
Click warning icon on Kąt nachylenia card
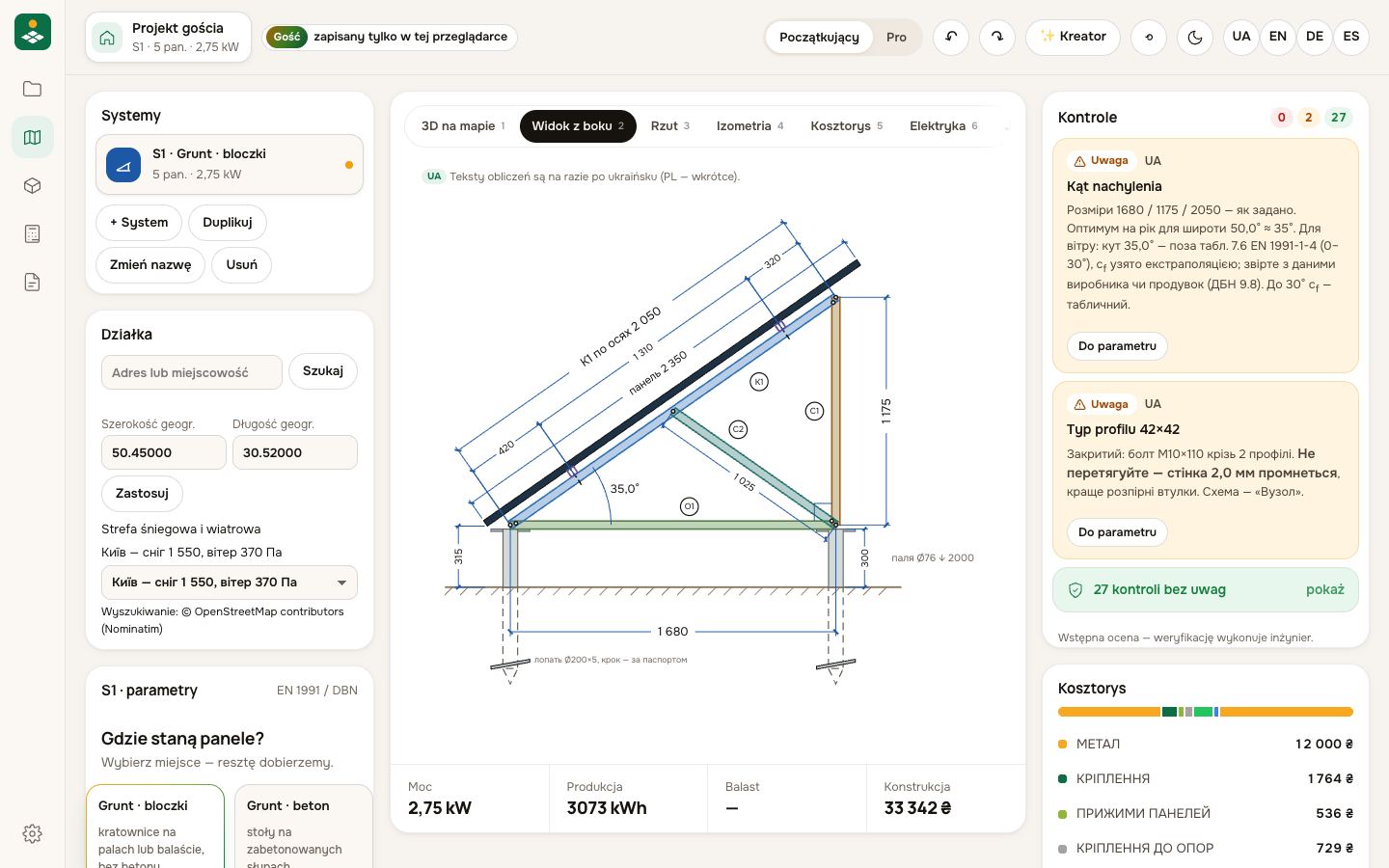coord(1079,161)
